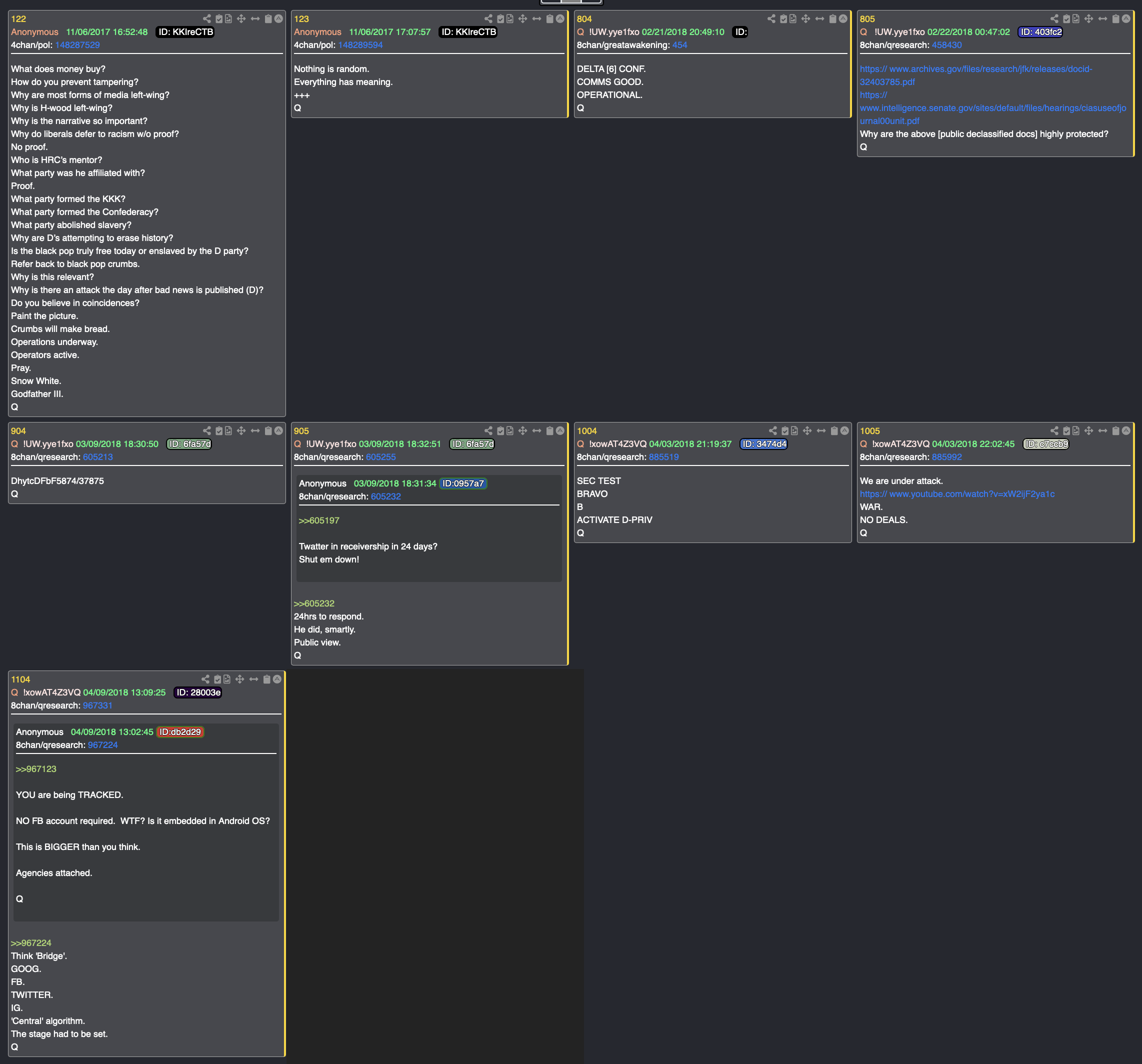This screenshot has width=1142, height=1064.
Task: Follow the >>605232 reply reference
Action: tap(314, 603)
